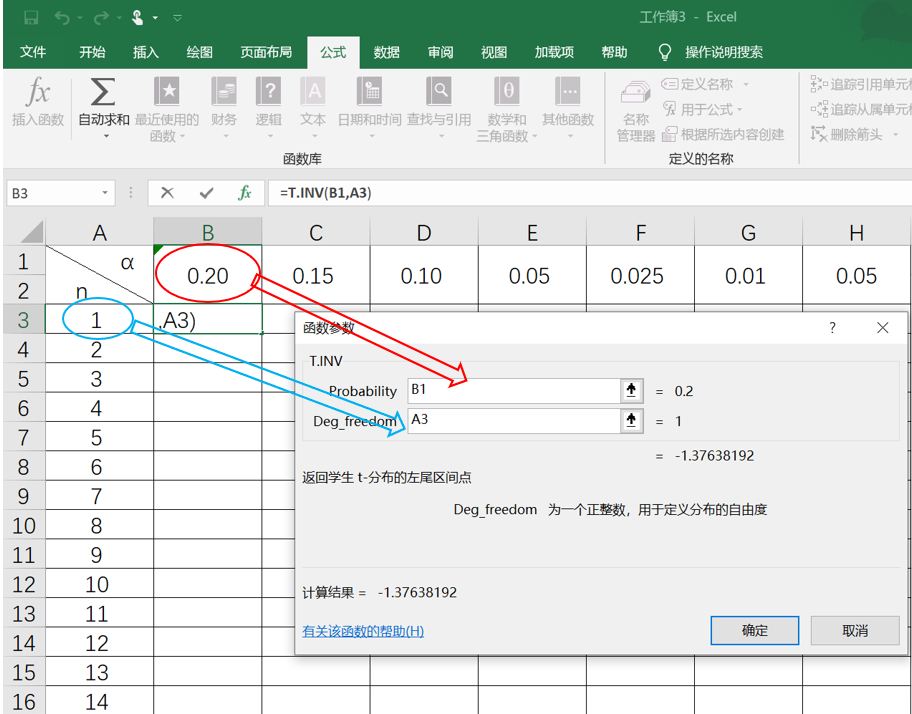Click the Undo arrow icon
This screenshot has height=714, width=912.
click(62, 17)
